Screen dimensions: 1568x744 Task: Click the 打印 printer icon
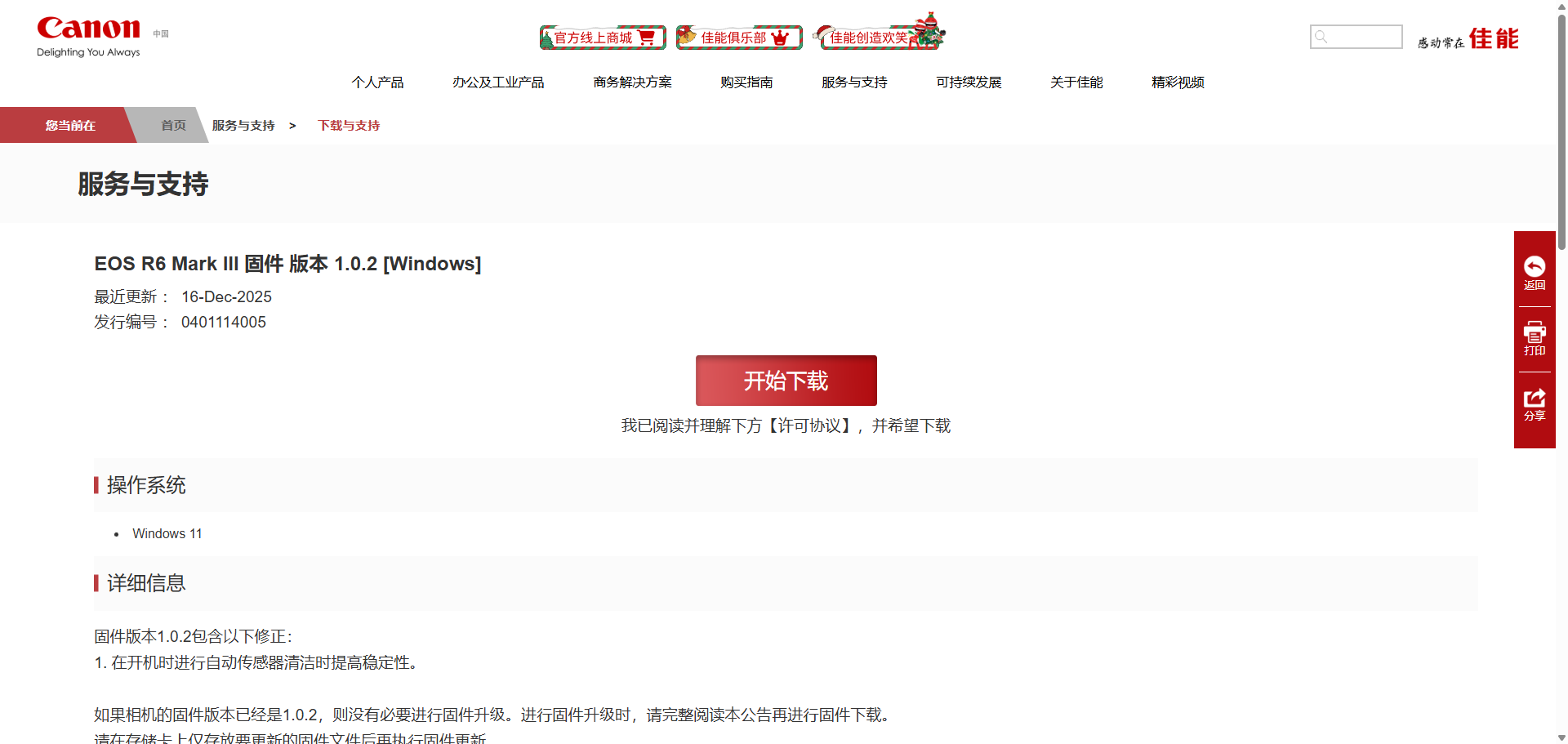(1535, 332)
